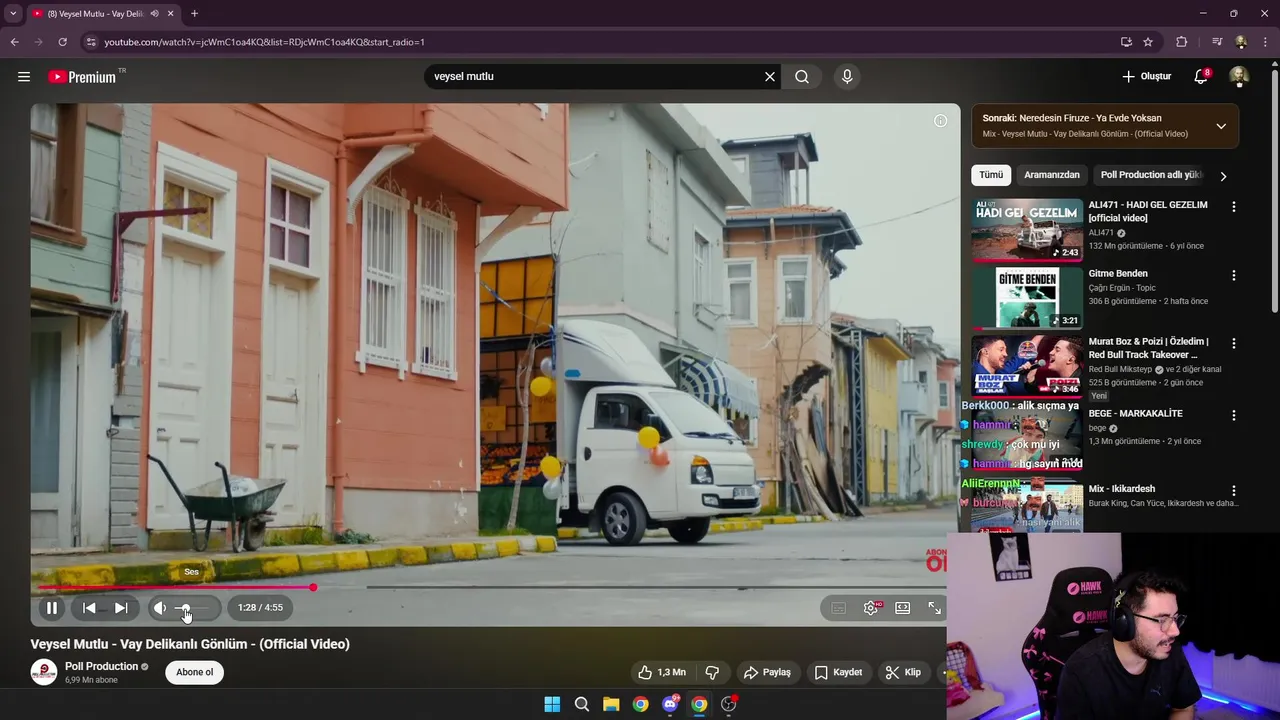
Task: Open player settings gear
Action: (x=871, y=607)
